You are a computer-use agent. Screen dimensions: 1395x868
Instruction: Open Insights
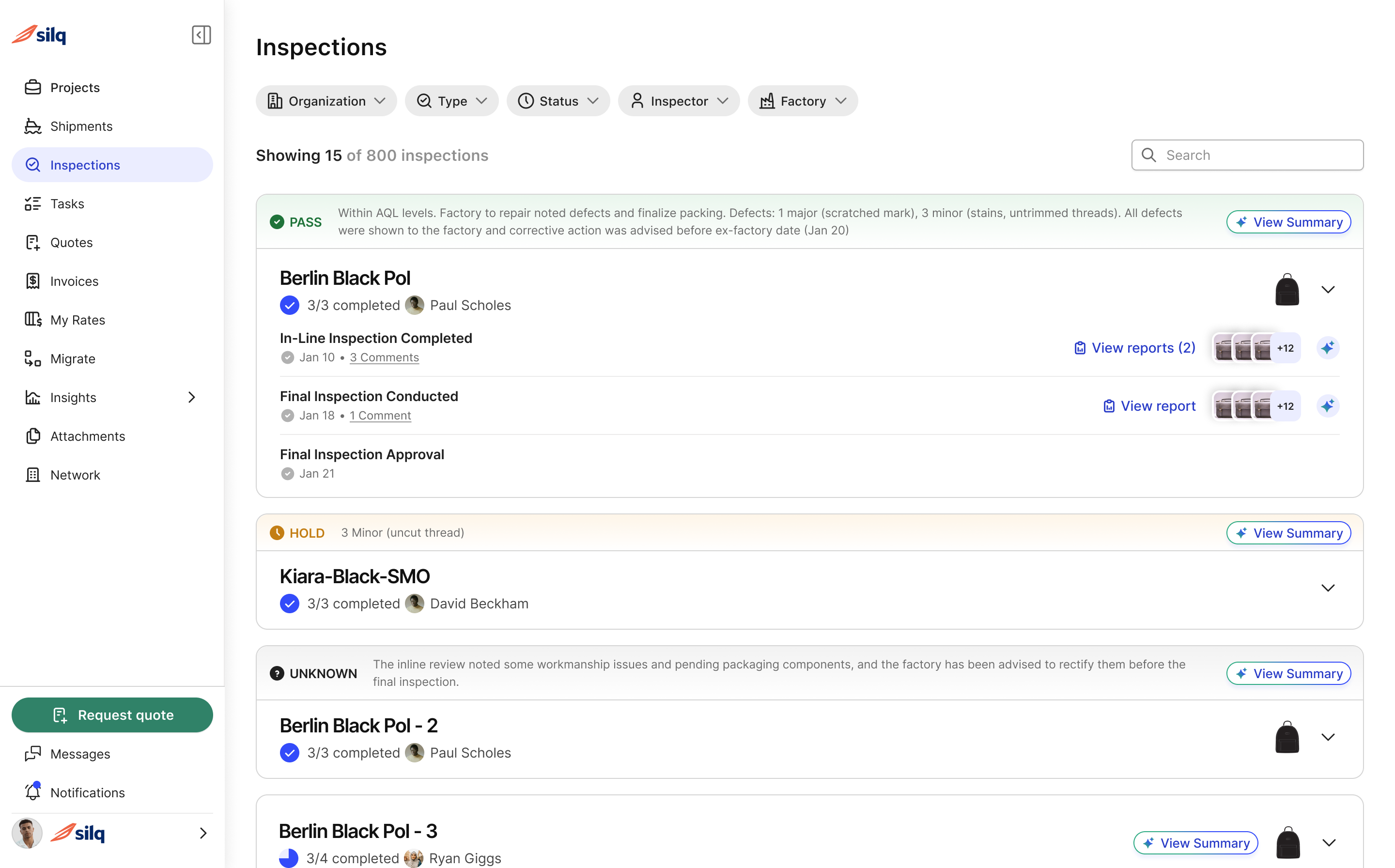tap(73, 397)
